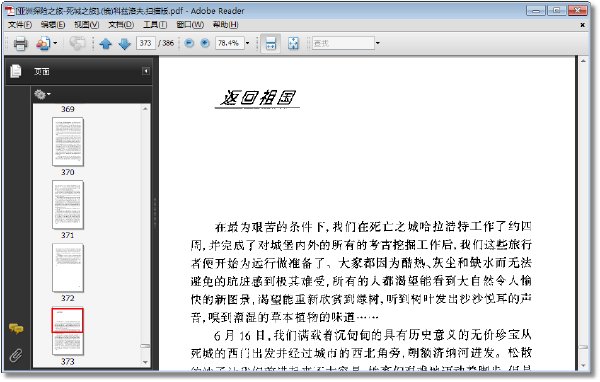Open the Pages panel icon
The width and height of the screenshot is (600, 382).
(x=16, y=71)
